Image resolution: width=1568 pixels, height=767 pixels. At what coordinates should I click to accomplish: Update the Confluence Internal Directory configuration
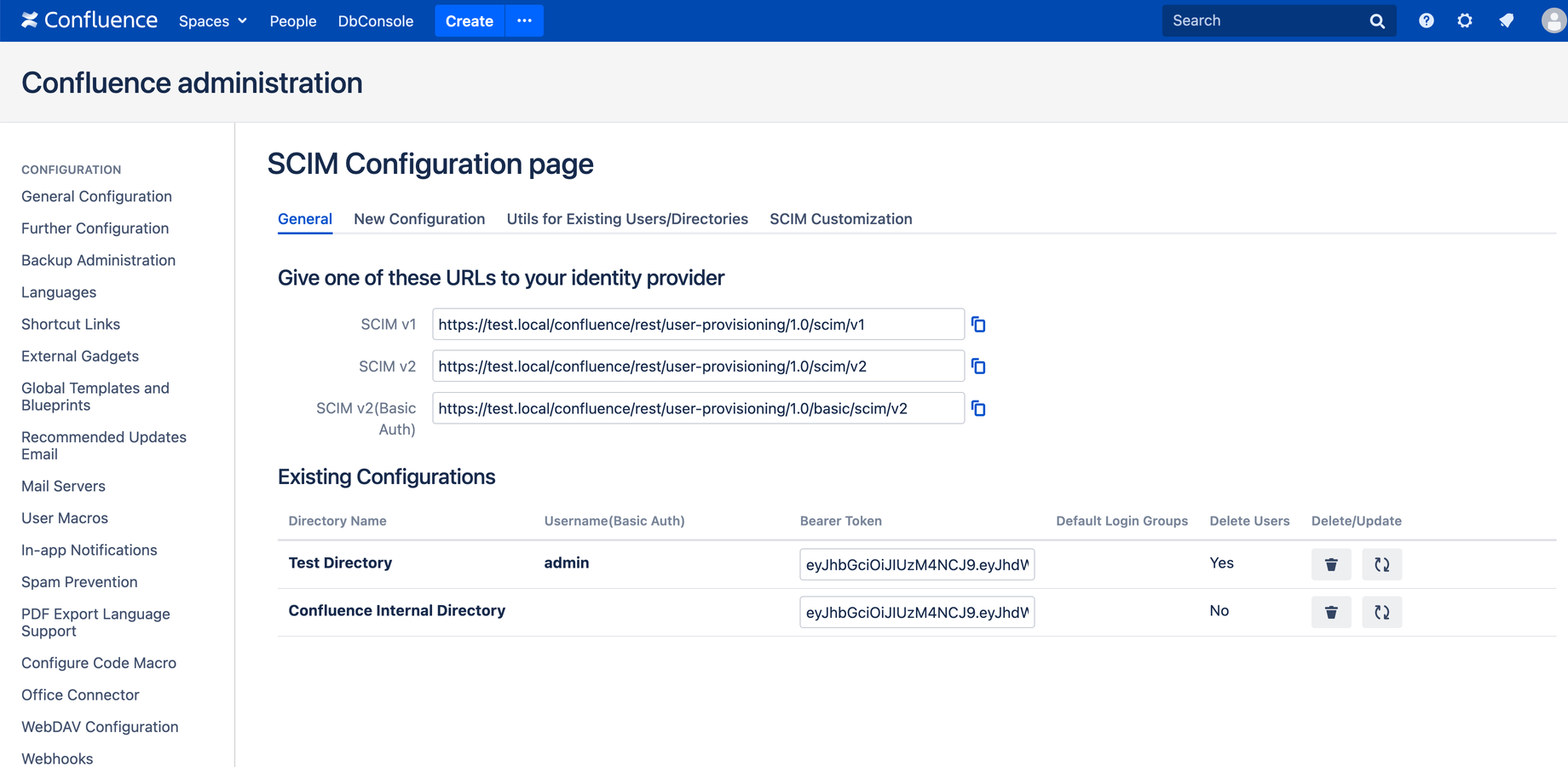tap(1382, 612)
